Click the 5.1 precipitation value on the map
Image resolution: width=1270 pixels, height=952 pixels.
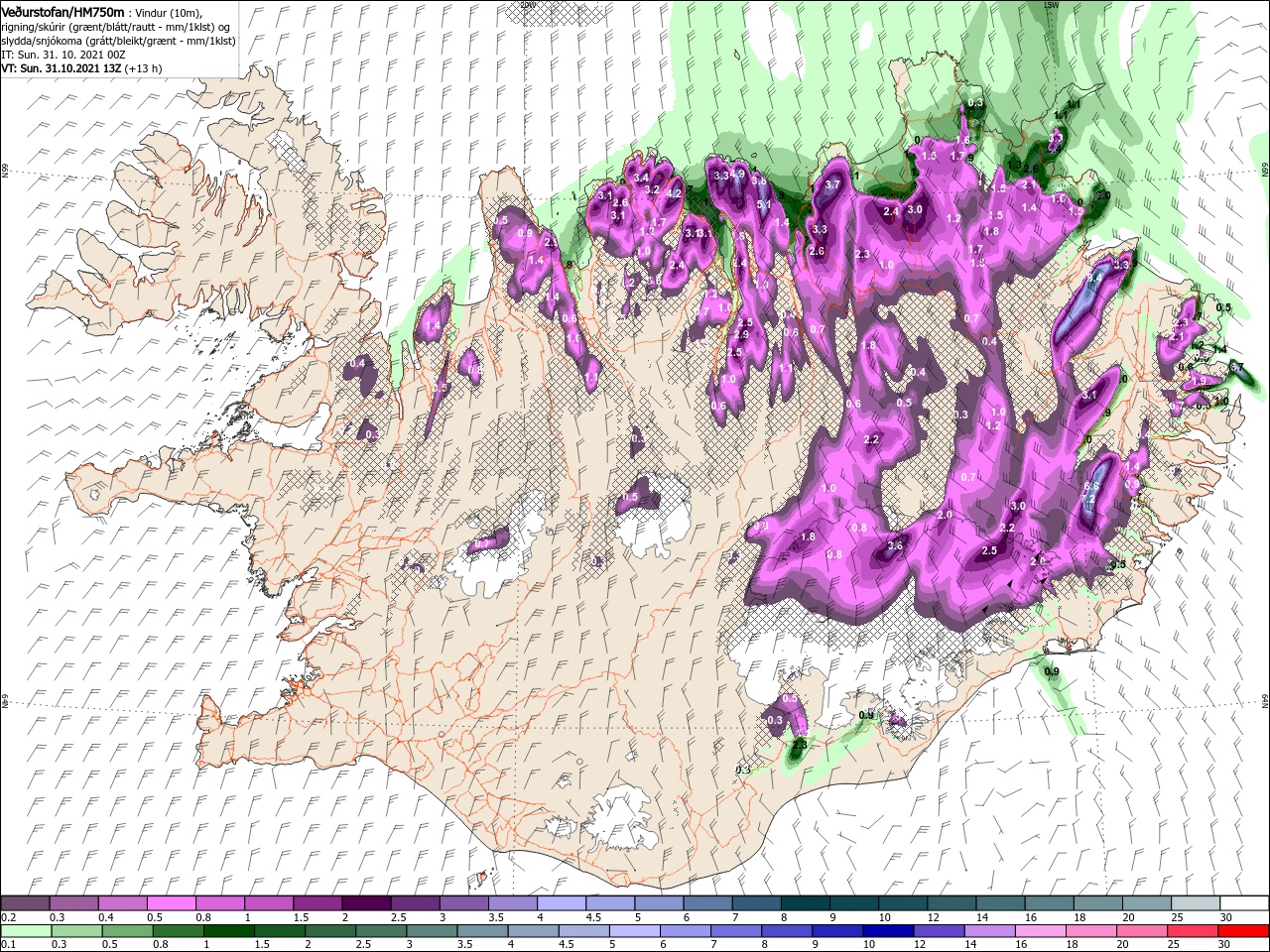coord(764,204)
